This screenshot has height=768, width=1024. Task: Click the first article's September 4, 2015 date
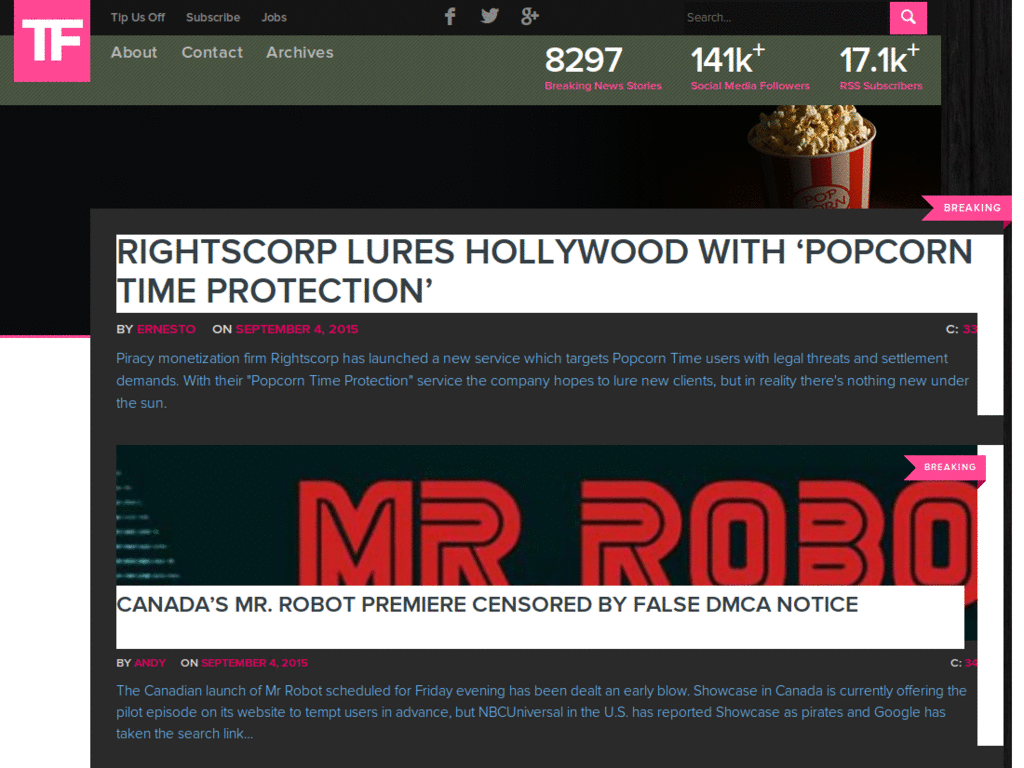pos(297,329)
